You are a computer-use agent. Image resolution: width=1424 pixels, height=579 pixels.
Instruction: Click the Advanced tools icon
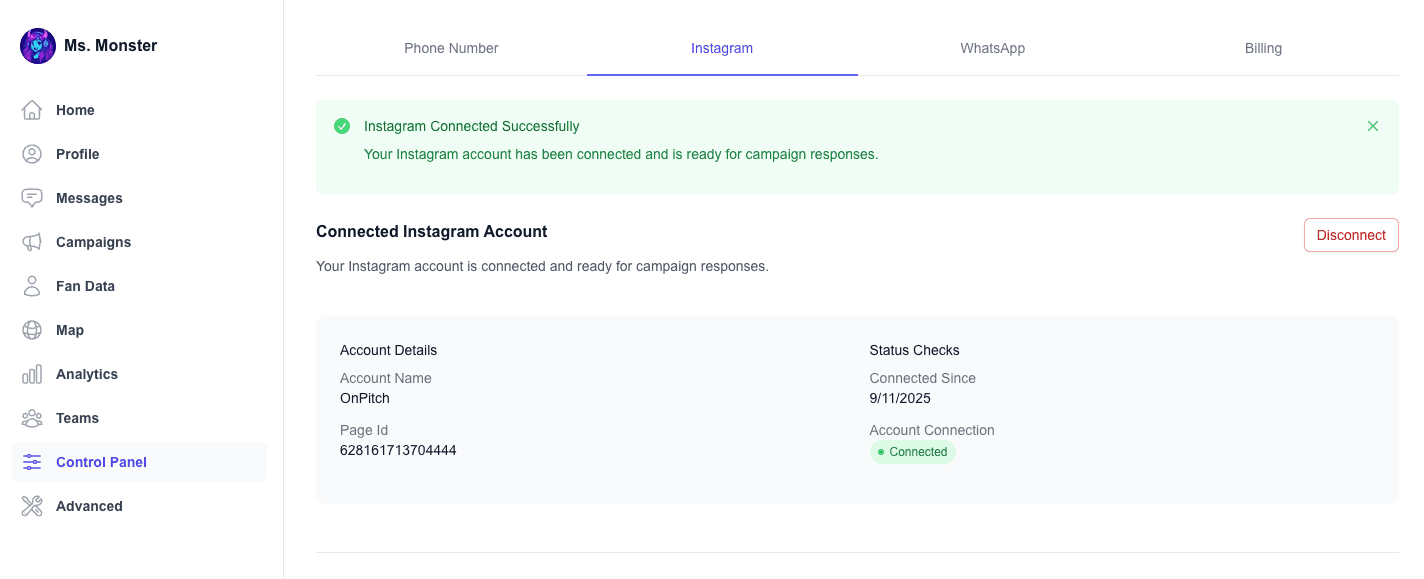[x=32, y=506]
